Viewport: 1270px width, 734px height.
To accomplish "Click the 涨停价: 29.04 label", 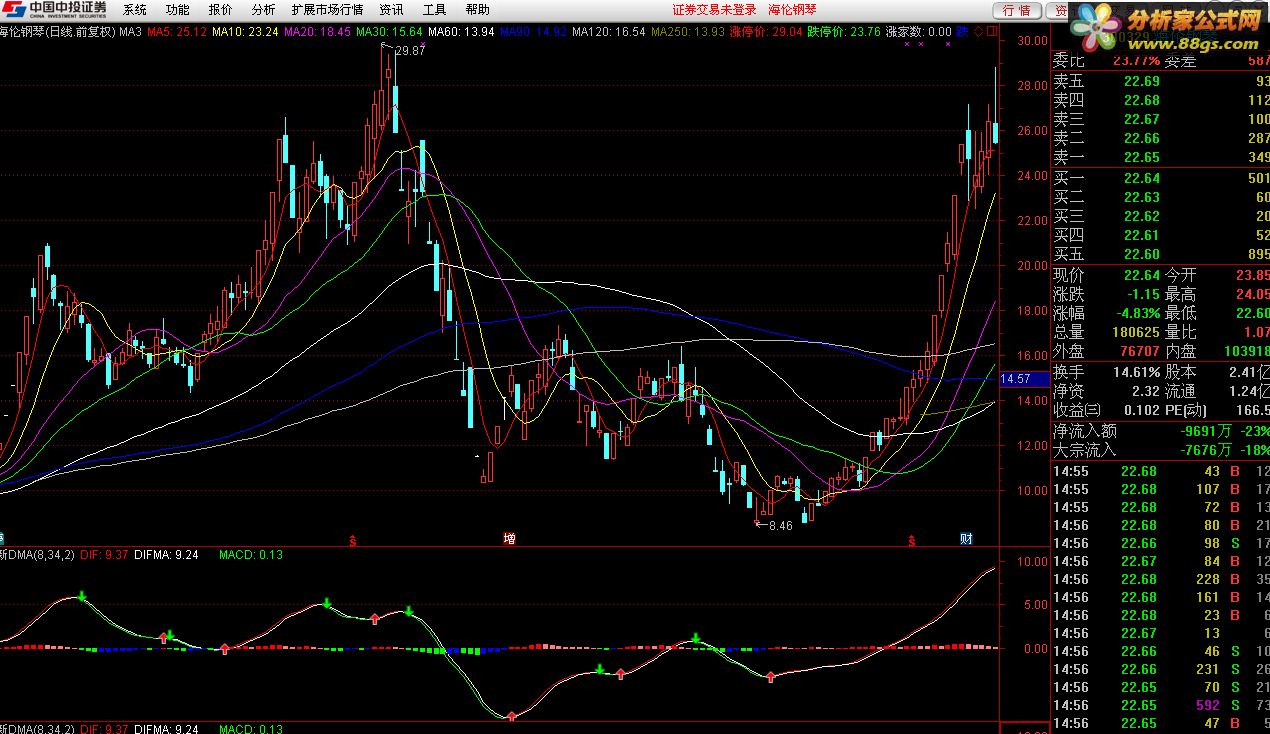I will [766, 32].
